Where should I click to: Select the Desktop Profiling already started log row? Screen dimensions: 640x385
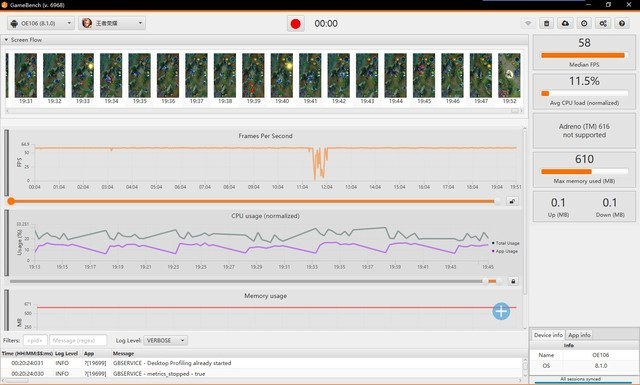point(261,363)
